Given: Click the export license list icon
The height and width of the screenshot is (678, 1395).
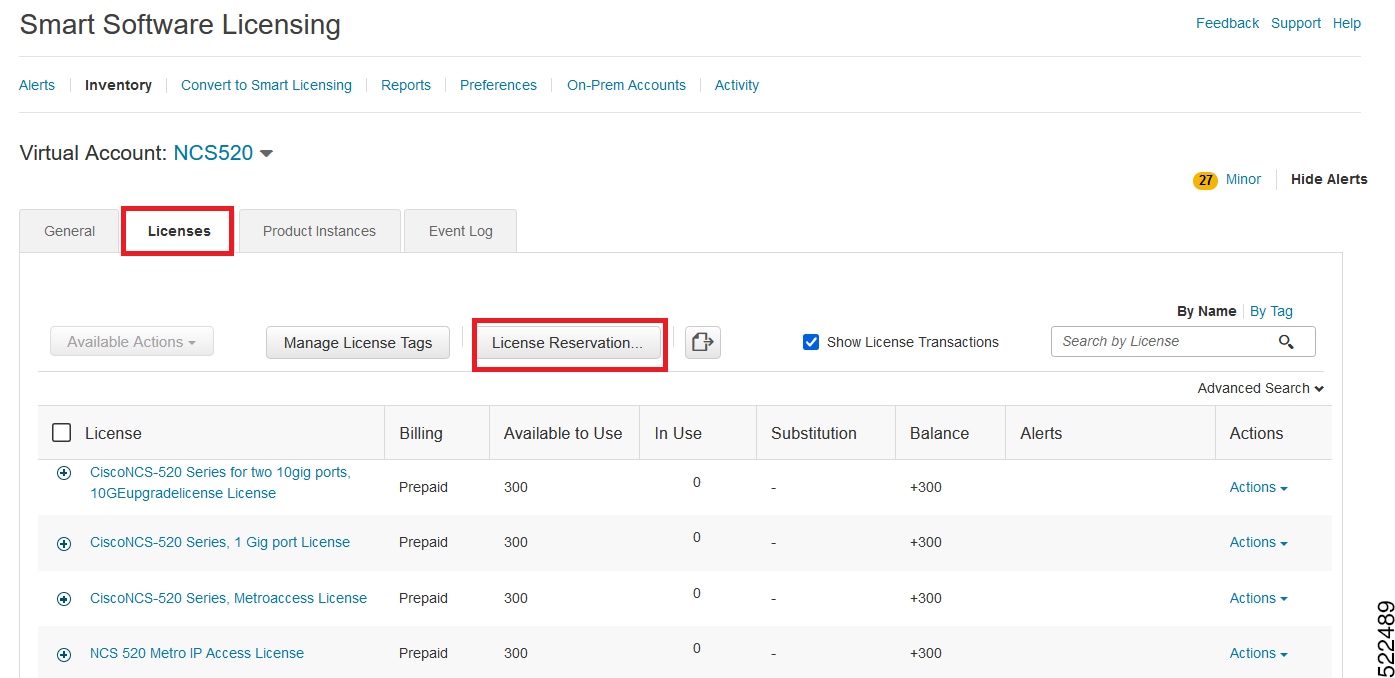Looking at the screenshot, I should click(703, 342).
